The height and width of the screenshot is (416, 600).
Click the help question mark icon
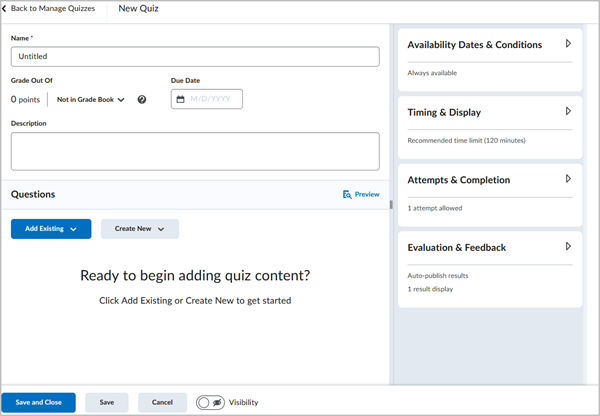tap(142, 100)
